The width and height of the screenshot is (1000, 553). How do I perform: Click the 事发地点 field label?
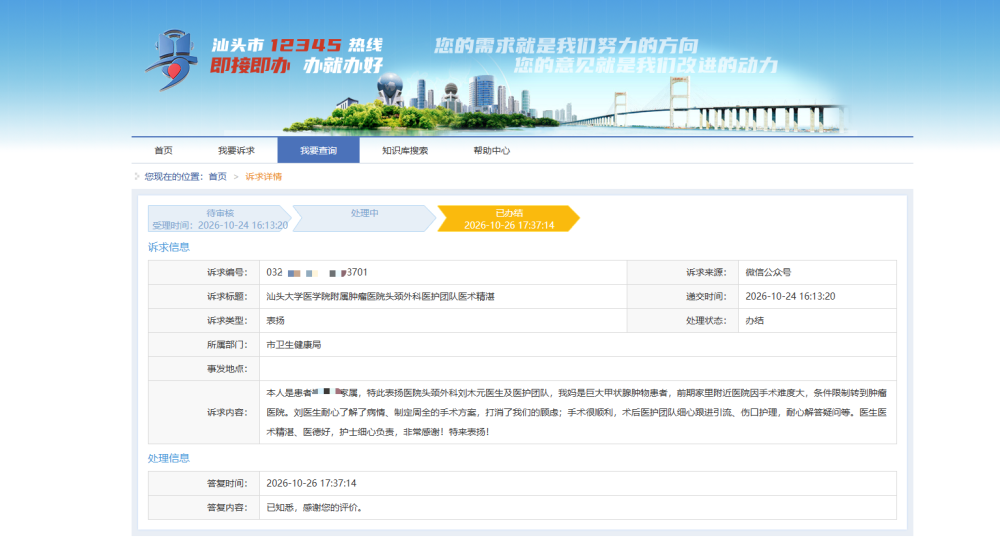(x=226, y=369)
